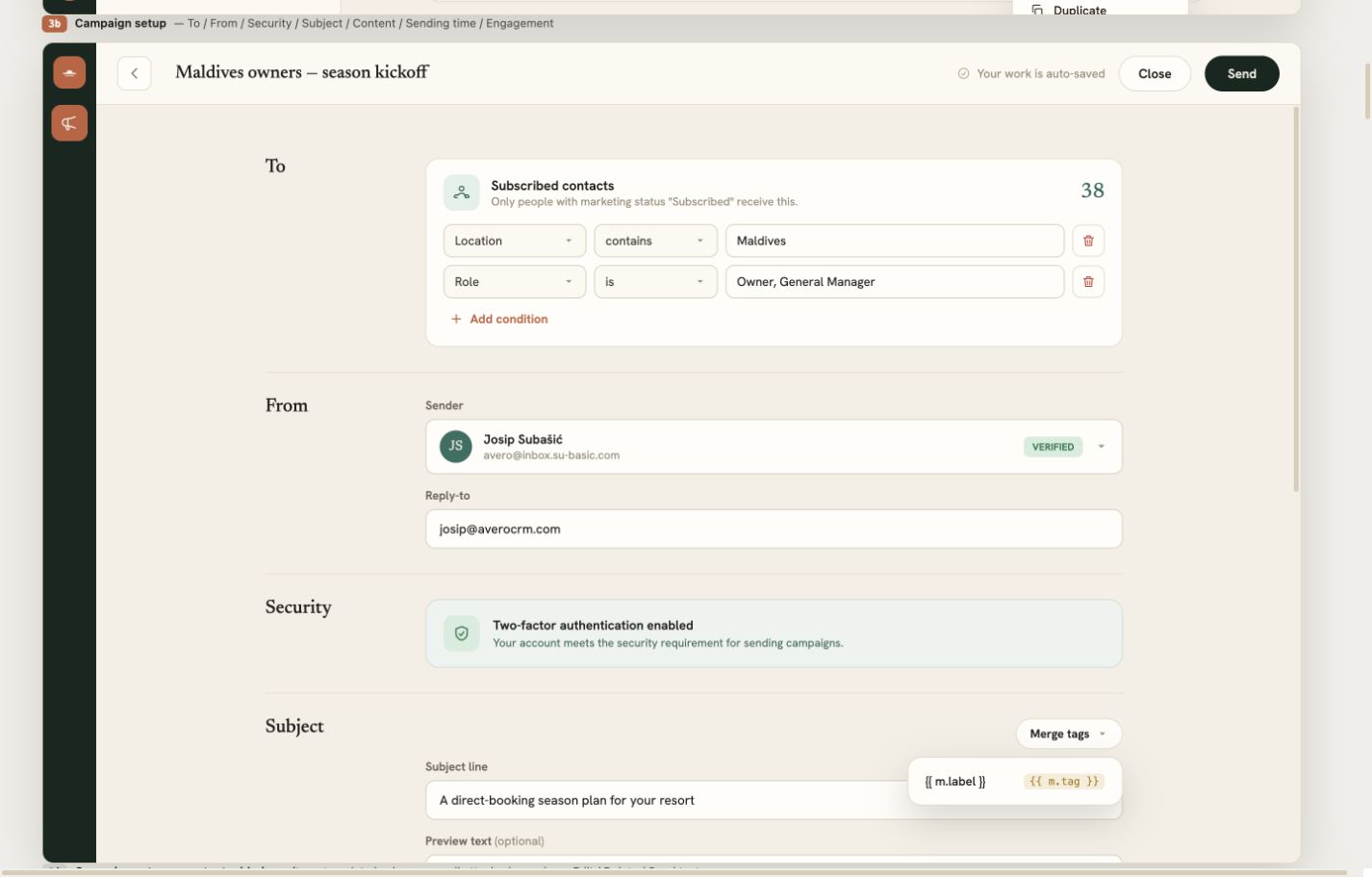Open the 'contains' operator dropdown
The height and width of the screenshot is (877, 1372).
(x=655, y=241)
